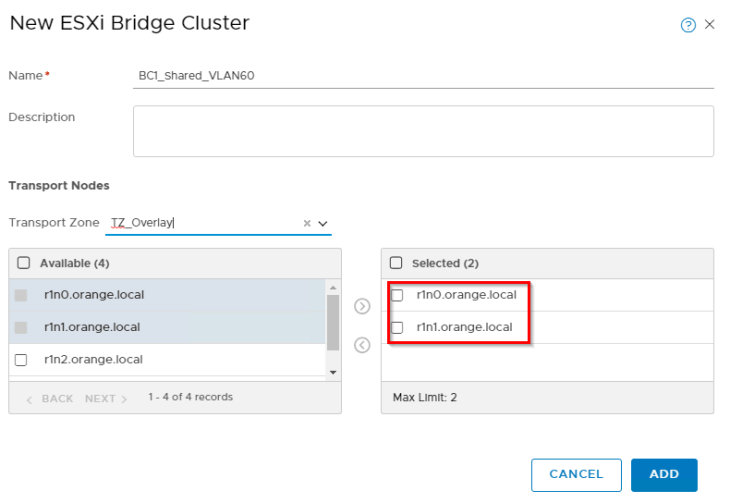Check r1n0.orange.local in Selected list

pyautogui.click(x=398, y=295)
